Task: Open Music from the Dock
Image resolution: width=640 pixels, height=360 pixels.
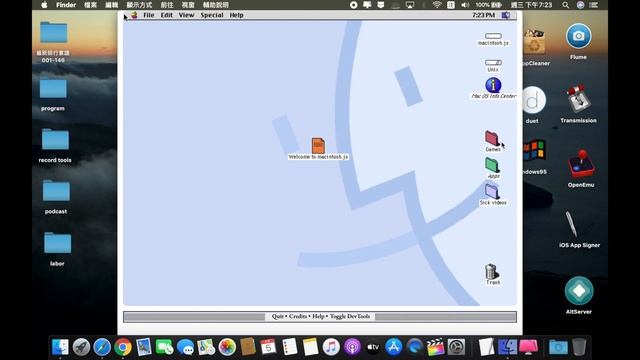Action: [331, 347]
